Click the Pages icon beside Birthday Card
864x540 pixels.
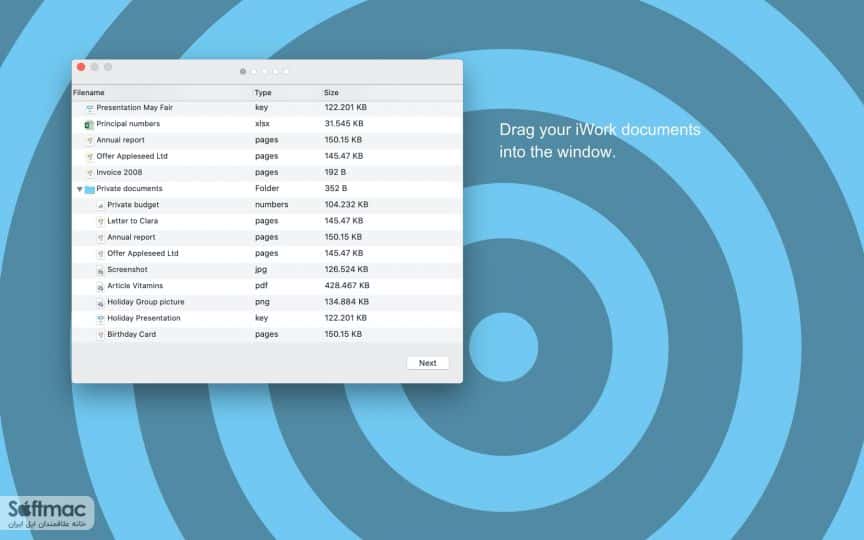[x=100, y=335]
